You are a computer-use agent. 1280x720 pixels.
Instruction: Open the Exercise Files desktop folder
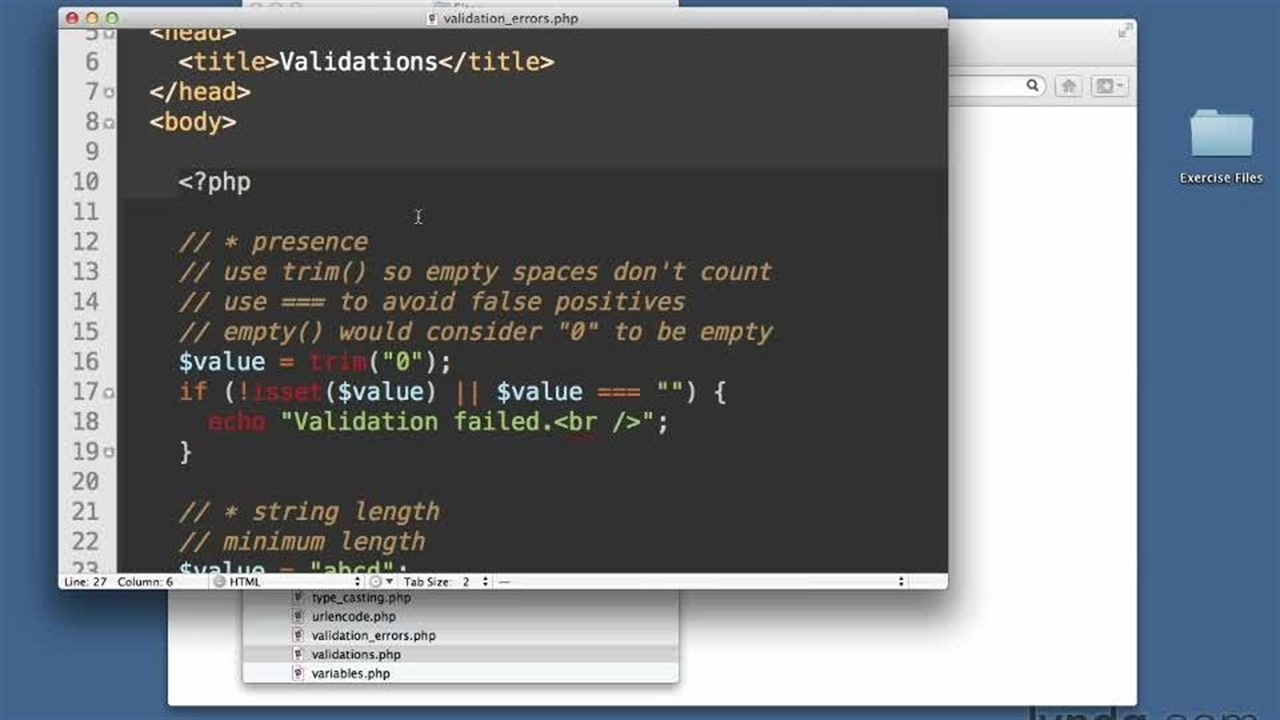[x=1221, y=136]
